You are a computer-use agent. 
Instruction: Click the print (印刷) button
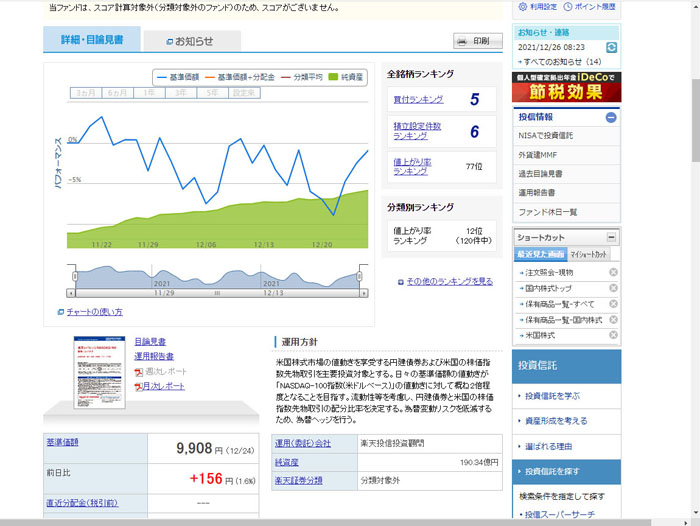pos(477,41)
